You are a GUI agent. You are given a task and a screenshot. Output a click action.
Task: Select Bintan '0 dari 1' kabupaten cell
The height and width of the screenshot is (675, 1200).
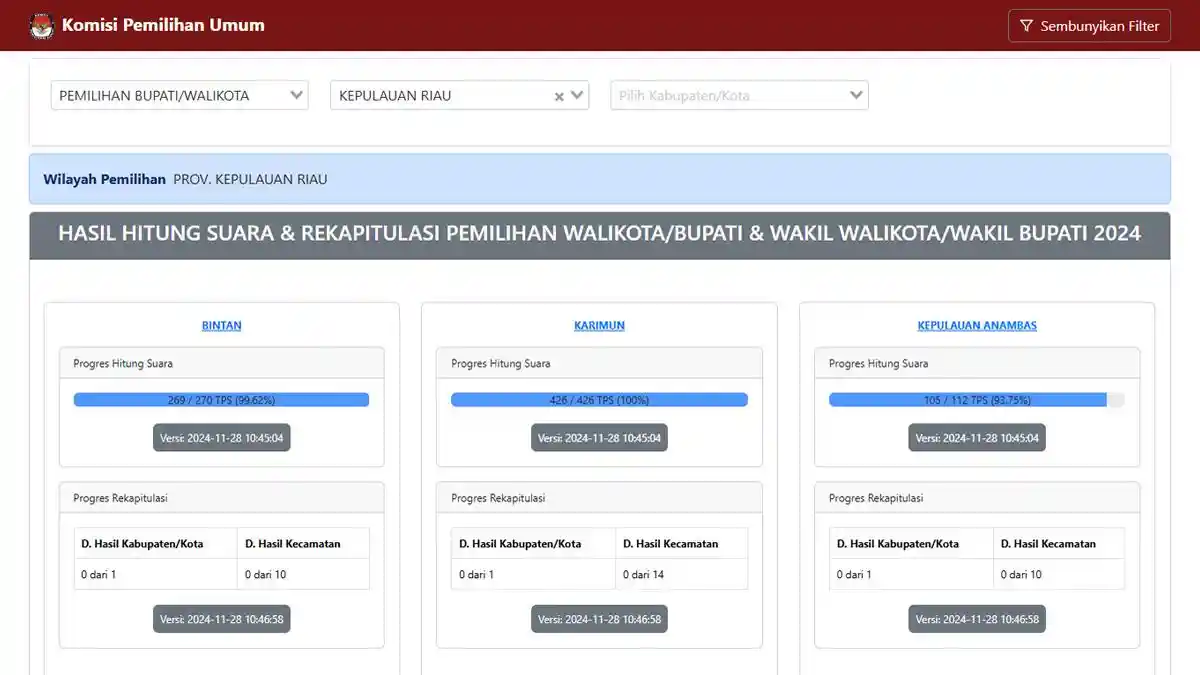[x=156, y=574]
